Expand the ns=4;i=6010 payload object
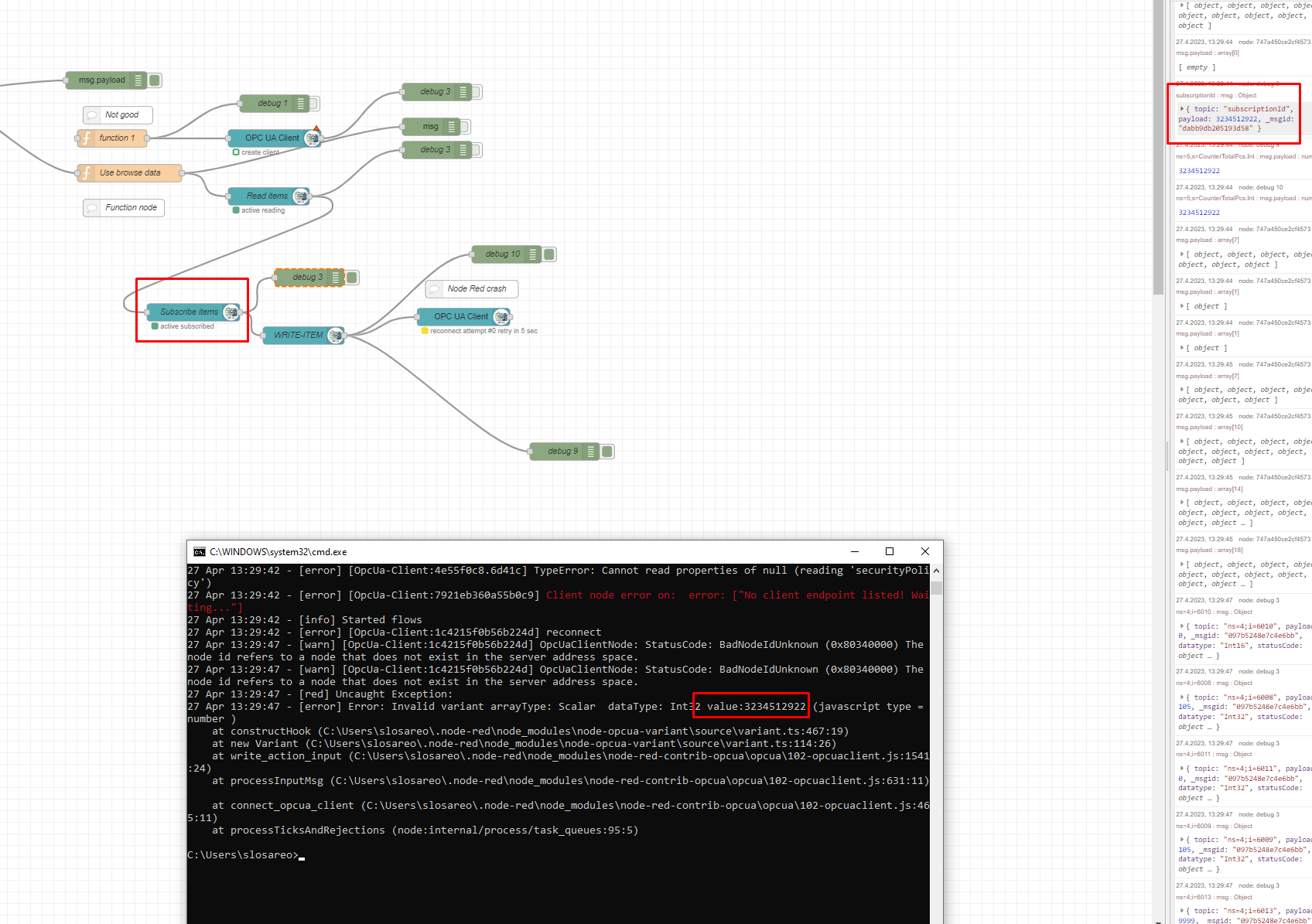This screenshot has height=924, width=1312. click(1181, 626)
